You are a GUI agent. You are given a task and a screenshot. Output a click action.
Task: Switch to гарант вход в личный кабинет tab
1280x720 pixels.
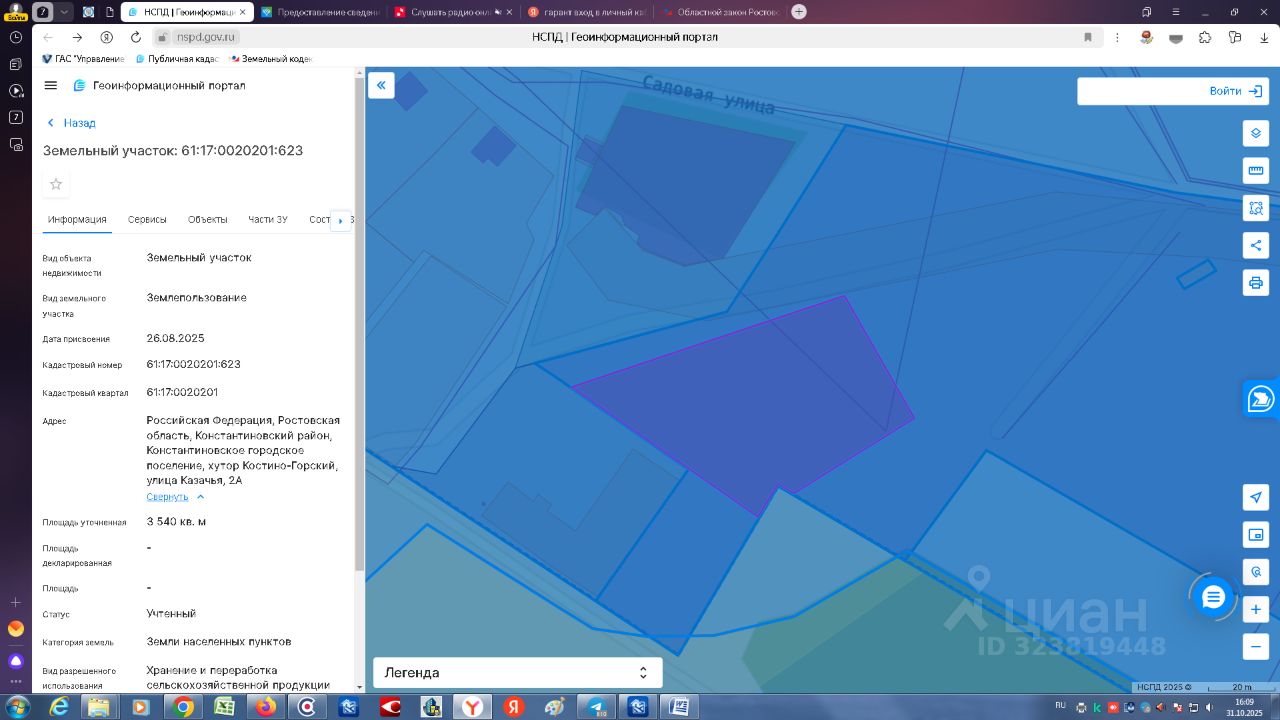coord(586,12)
